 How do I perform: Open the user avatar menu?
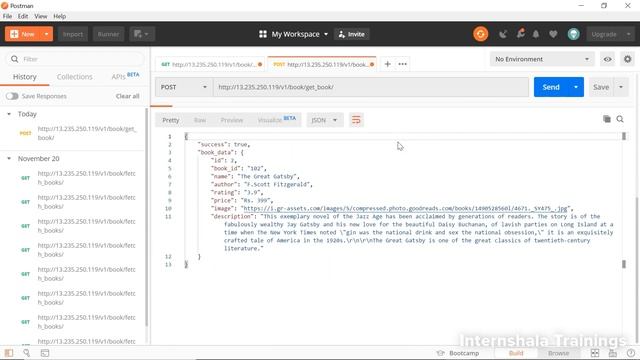(573, 34)
